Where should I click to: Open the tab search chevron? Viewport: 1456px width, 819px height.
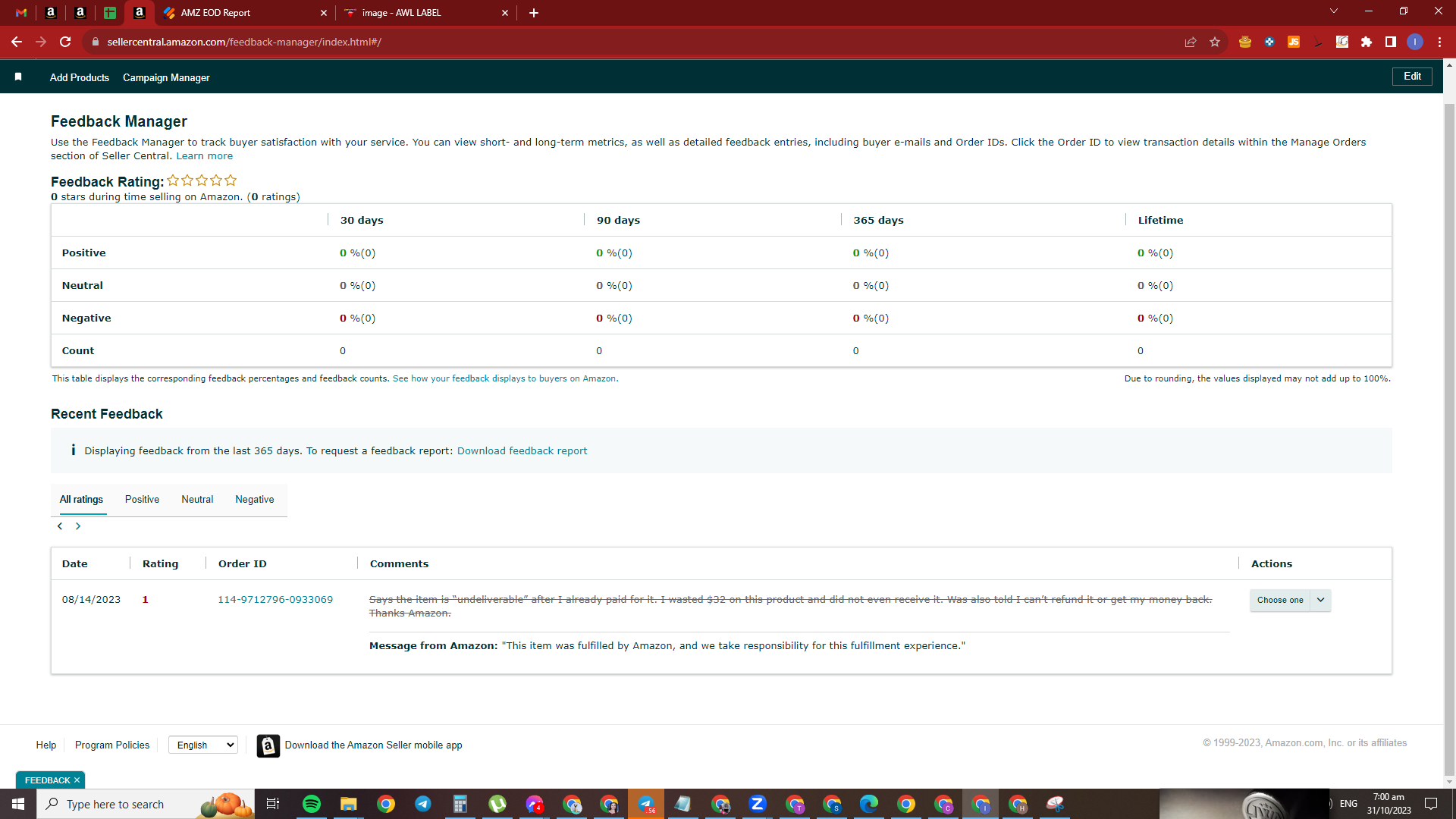pyautogui.click(x=1334, y=11)
